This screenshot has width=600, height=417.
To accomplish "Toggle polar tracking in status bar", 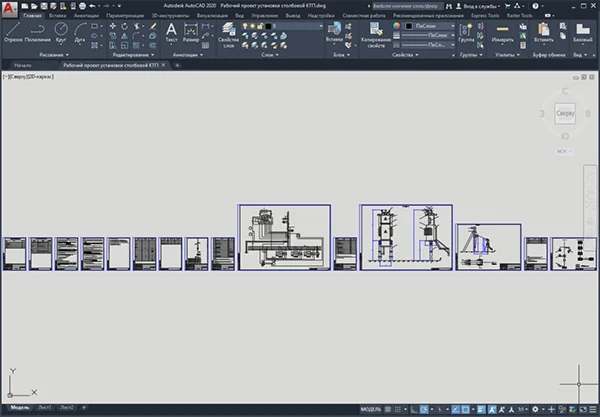I will 424,410.
